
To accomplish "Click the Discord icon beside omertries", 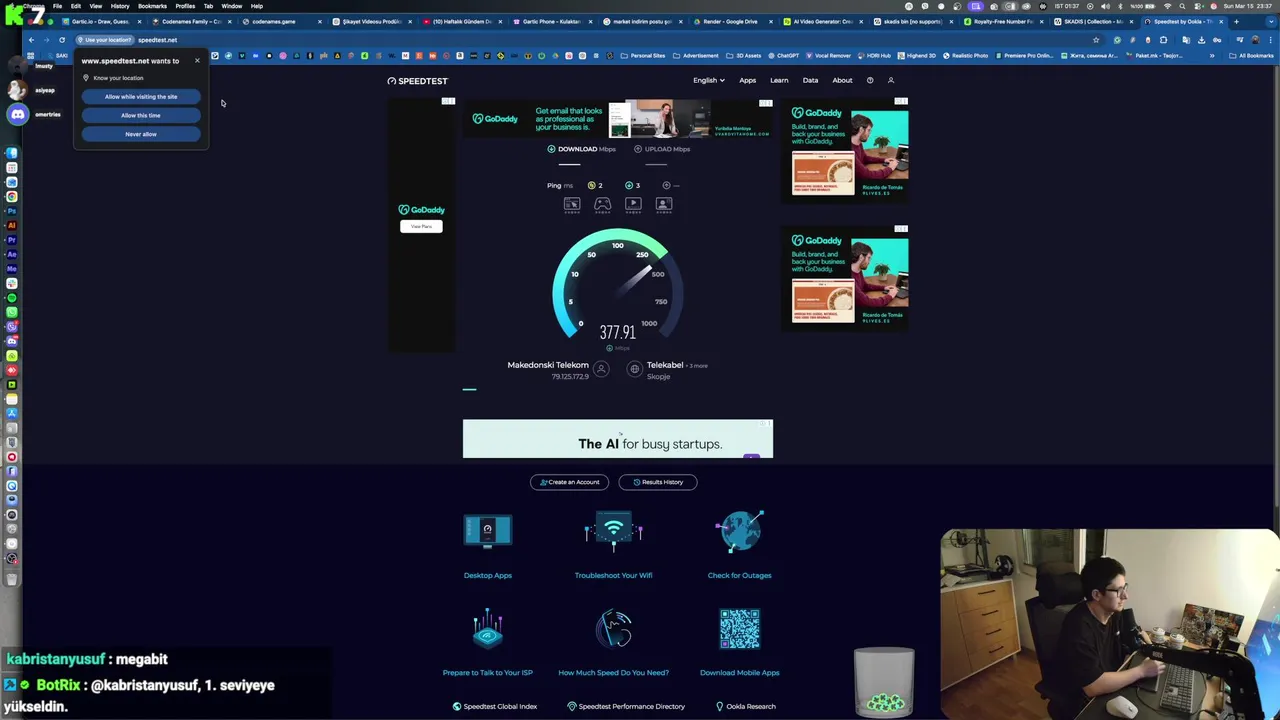I will [18, 114].
